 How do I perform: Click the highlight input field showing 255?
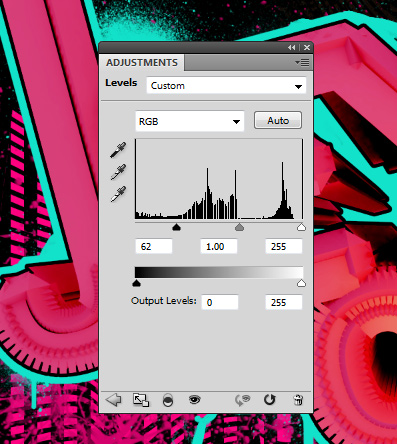pyautogui.click(x=284, y=247)
